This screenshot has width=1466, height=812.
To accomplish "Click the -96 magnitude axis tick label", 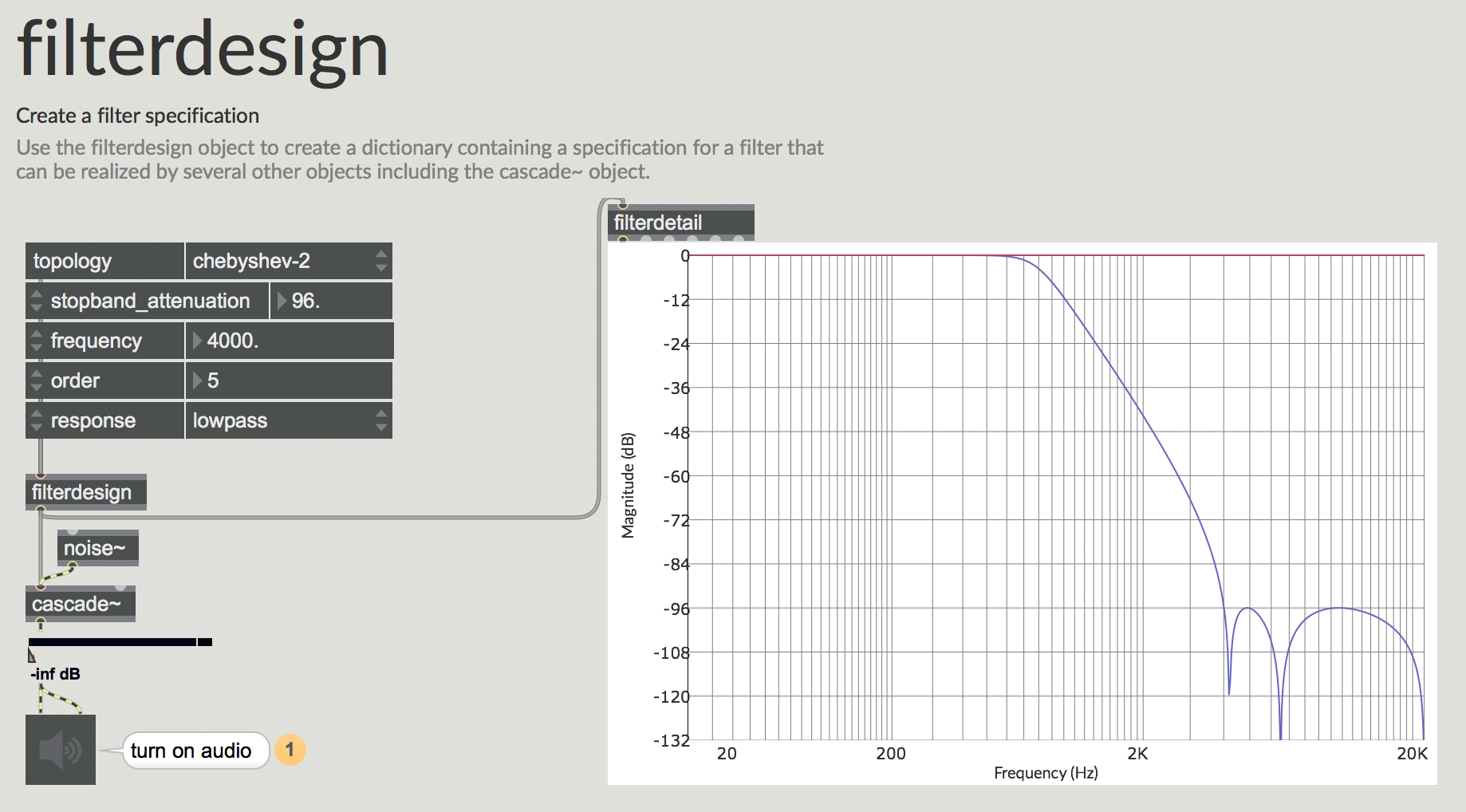I will (676, 609).
